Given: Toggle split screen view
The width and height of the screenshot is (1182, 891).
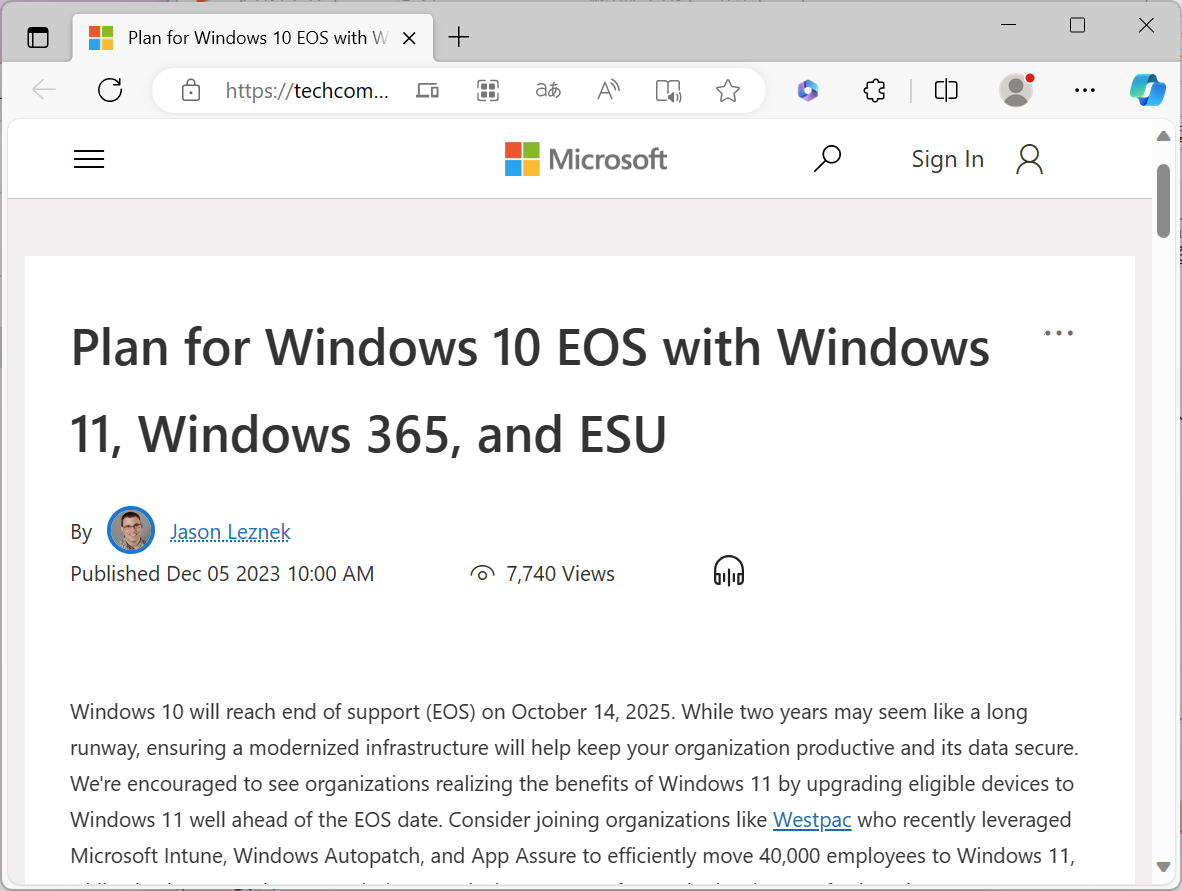Looking at the screenshot, I should pos(946,90).
